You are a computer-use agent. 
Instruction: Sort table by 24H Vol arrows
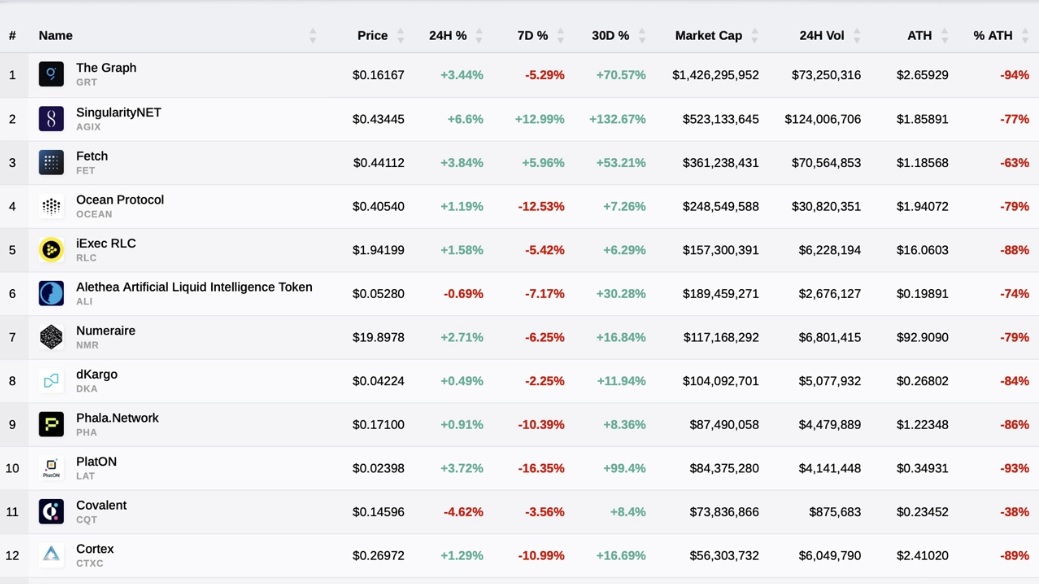click(857, 36)
